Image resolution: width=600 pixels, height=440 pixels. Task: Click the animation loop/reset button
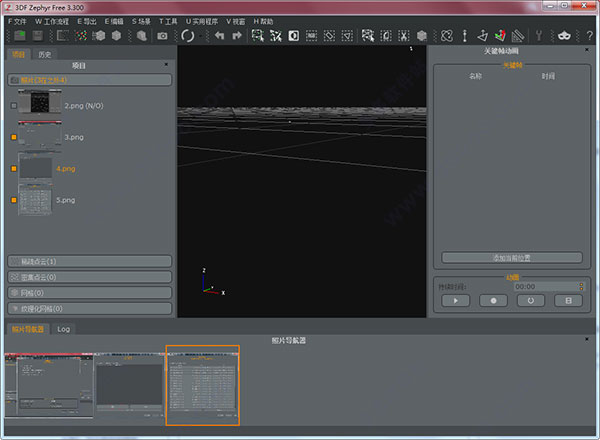(x=531, y=301)
